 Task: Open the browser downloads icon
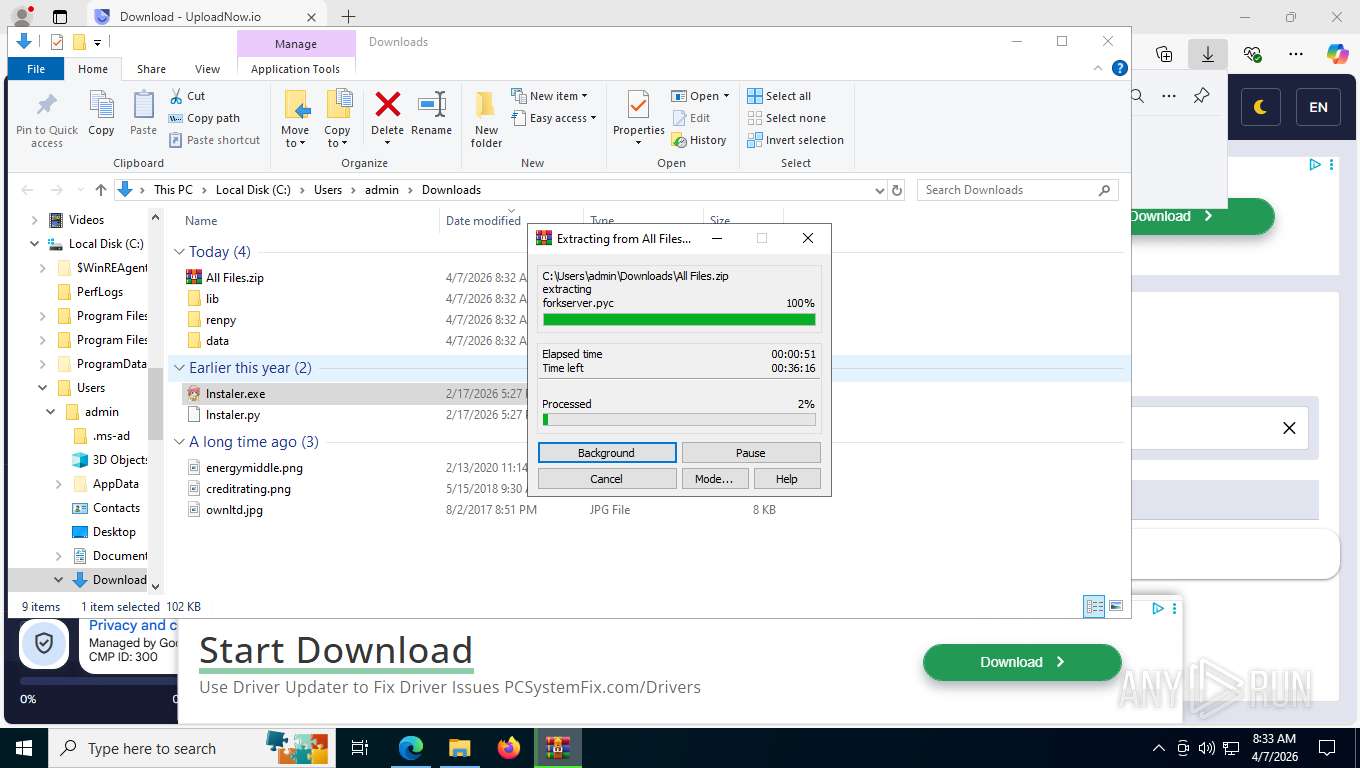pos(1208,54)
